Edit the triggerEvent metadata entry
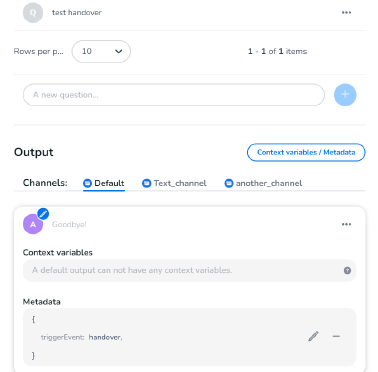The height and width of the screenshot is (372, 378). click(313, 336)
